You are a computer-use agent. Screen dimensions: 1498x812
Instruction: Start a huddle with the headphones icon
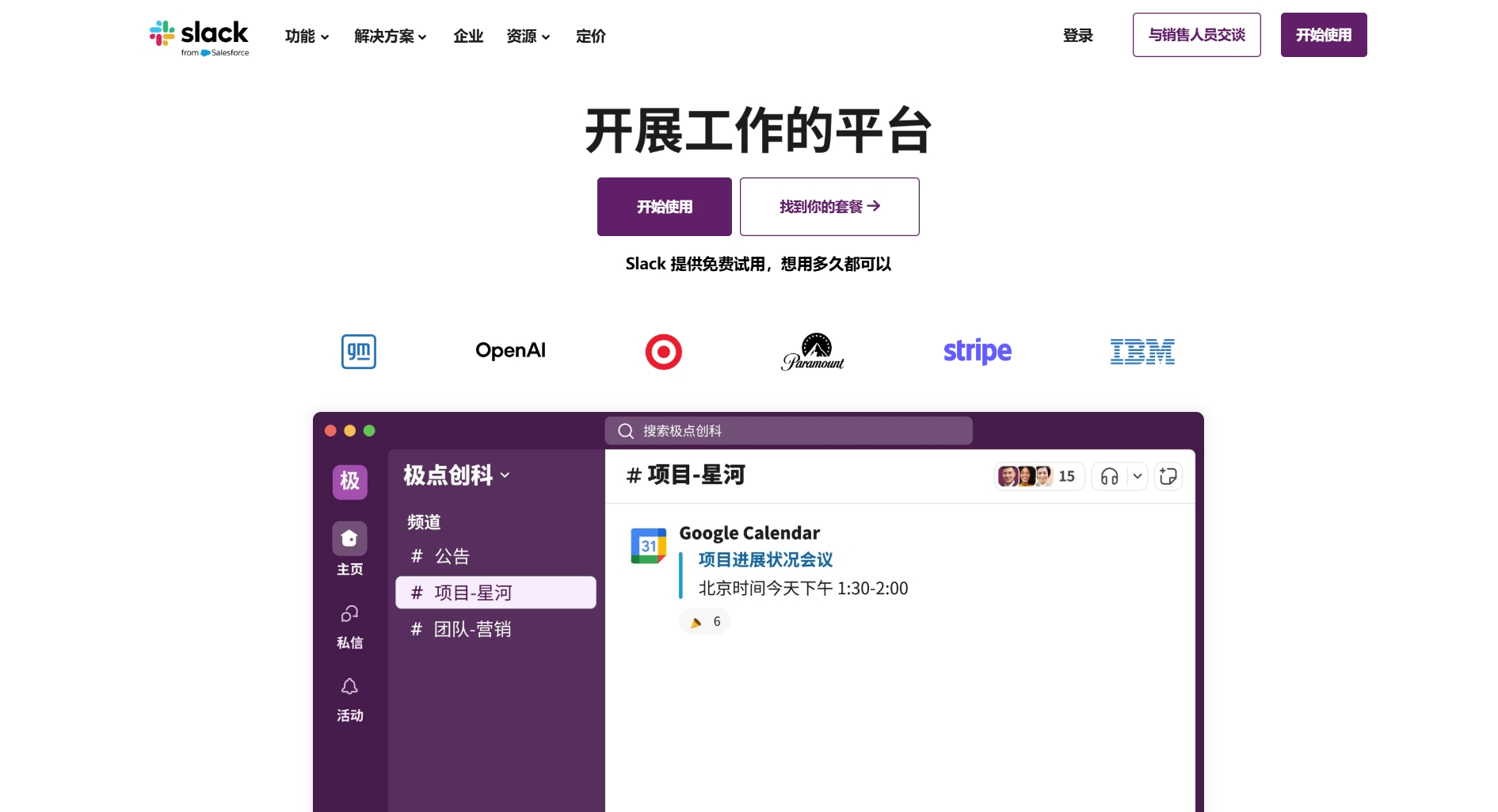tap(1109, 476)
